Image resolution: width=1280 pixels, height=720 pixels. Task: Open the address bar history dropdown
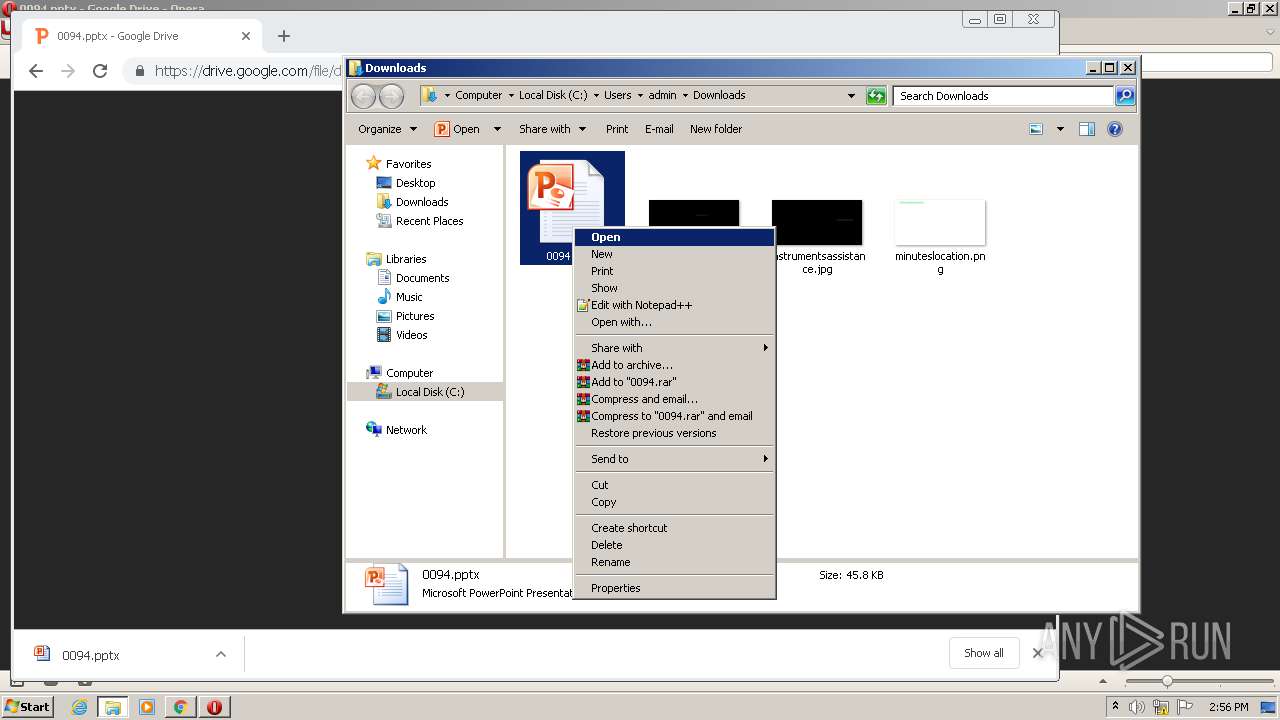point(851,96)
